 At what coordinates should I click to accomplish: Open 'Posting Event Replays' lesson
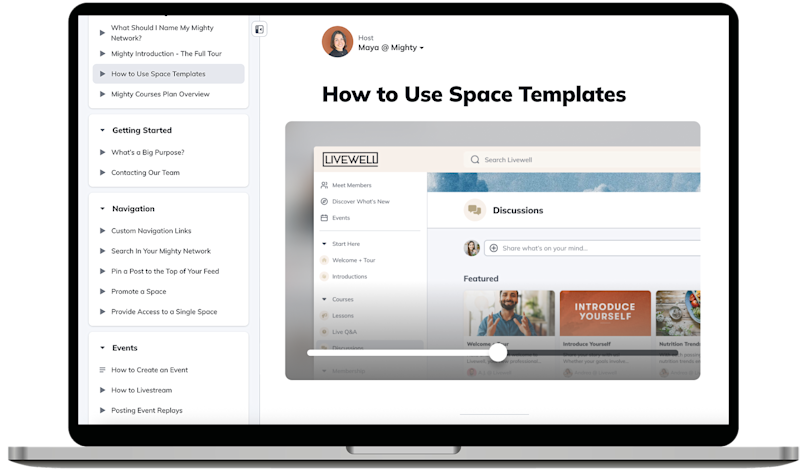click(x=146, y=411)
